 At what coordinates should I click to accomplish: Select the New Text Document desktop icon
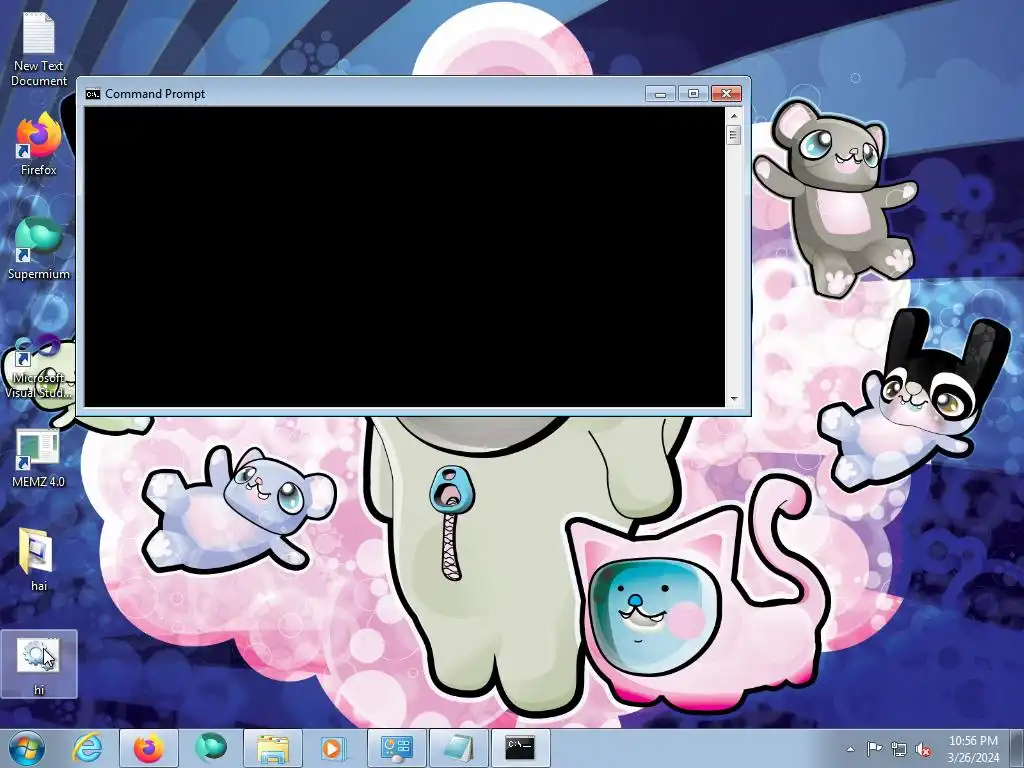[39, 50]
